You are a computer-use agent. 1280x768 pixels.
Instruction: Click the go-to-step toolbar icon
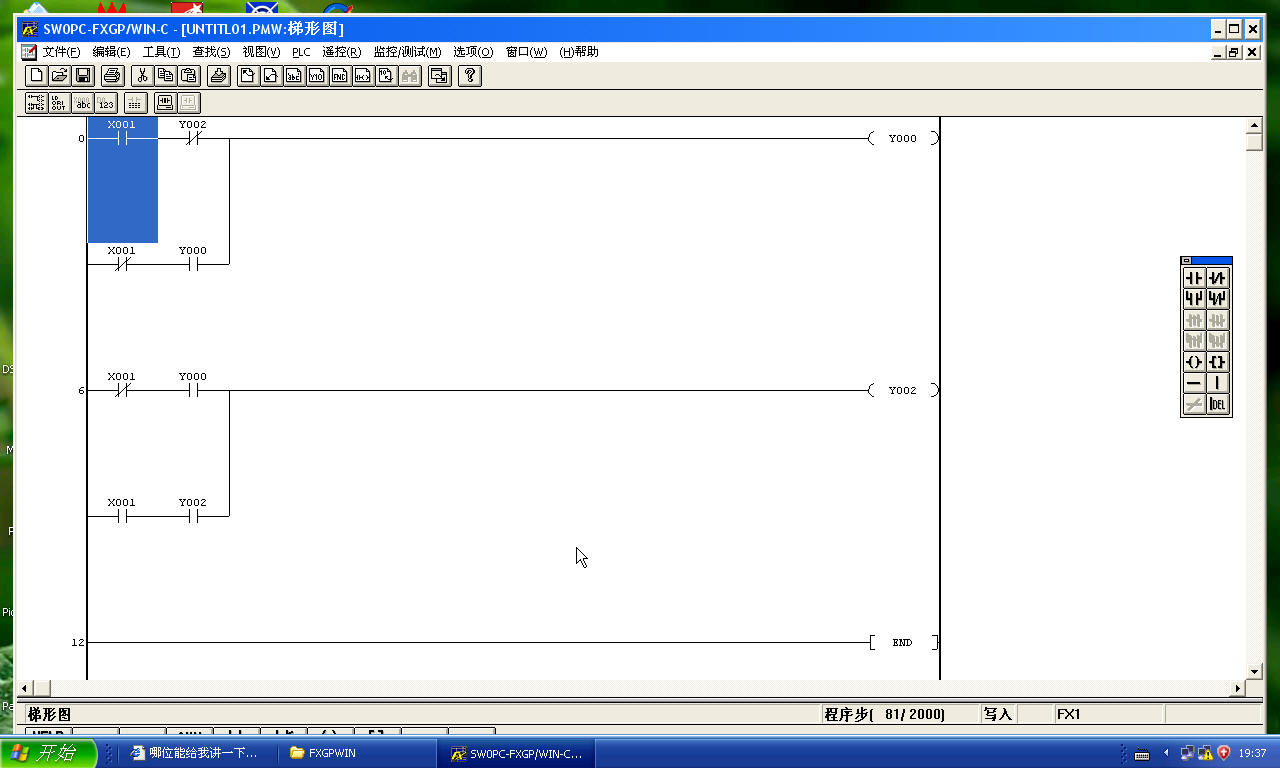[x=386, y=76]
